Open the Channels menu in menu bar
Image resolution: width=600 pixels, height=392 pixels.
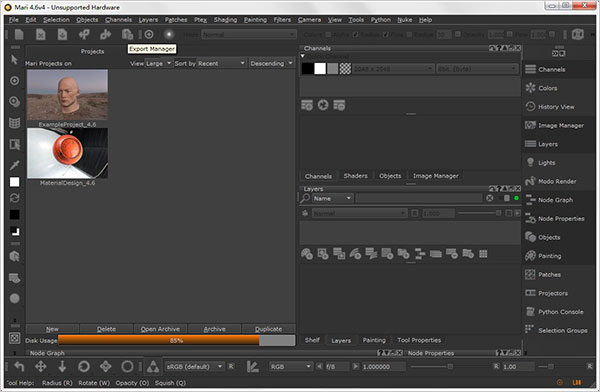119,20
